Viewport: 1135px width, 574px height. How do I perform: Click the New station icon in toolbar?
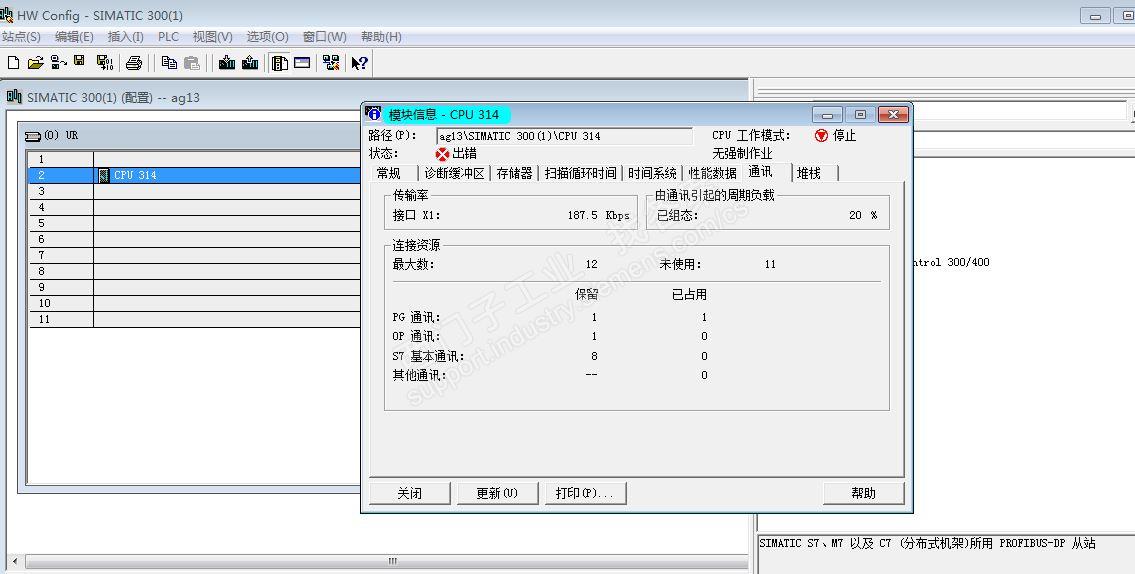click(x=13, y=63)
